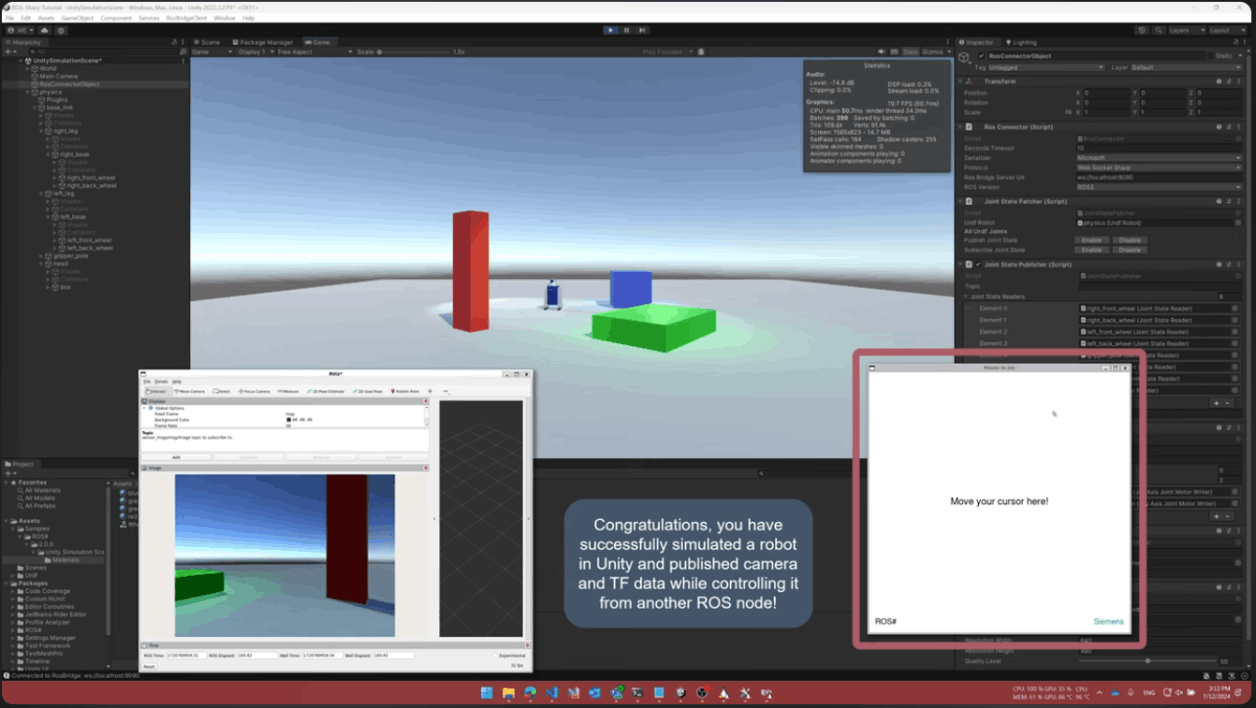Open the Serializer dropdown

pyautogui.click(x=1158, y=158)
